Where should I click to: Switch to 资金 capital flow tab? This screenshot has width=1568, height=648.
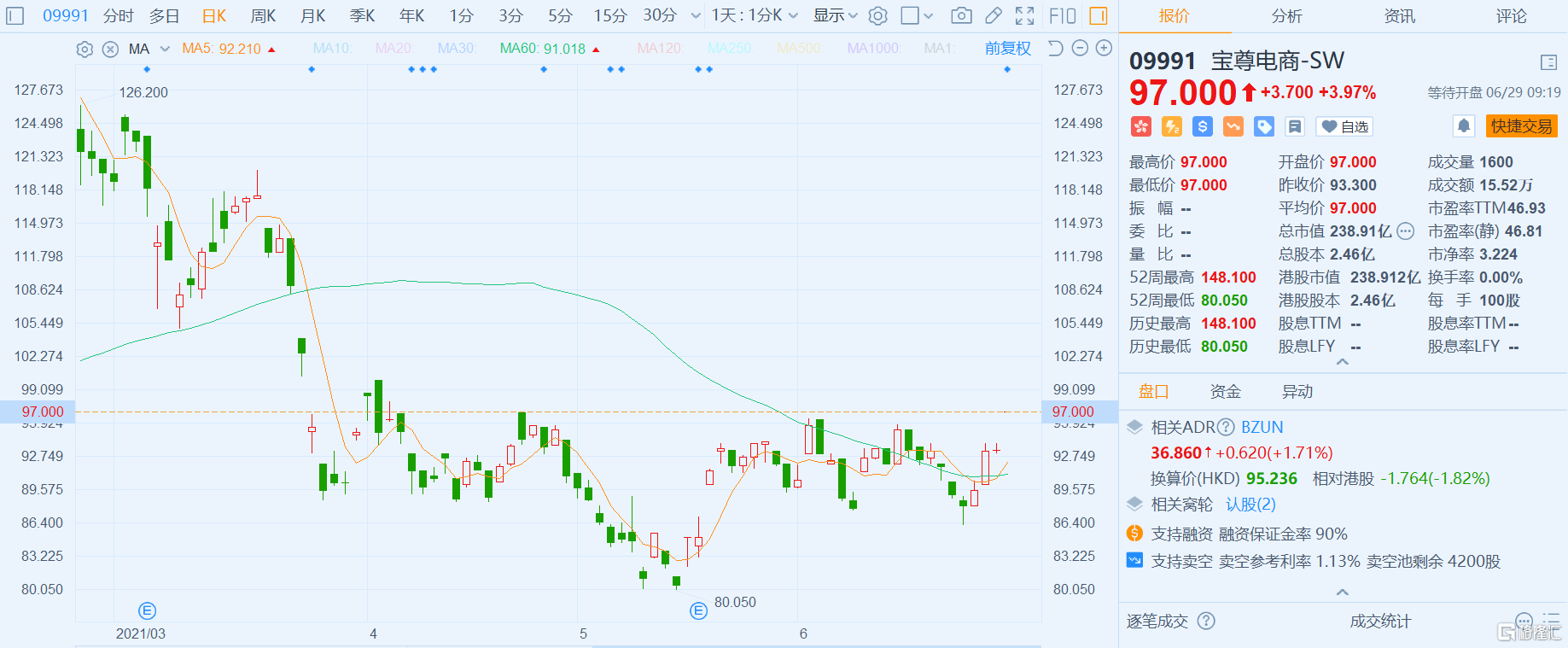[x=1226, y=391]
